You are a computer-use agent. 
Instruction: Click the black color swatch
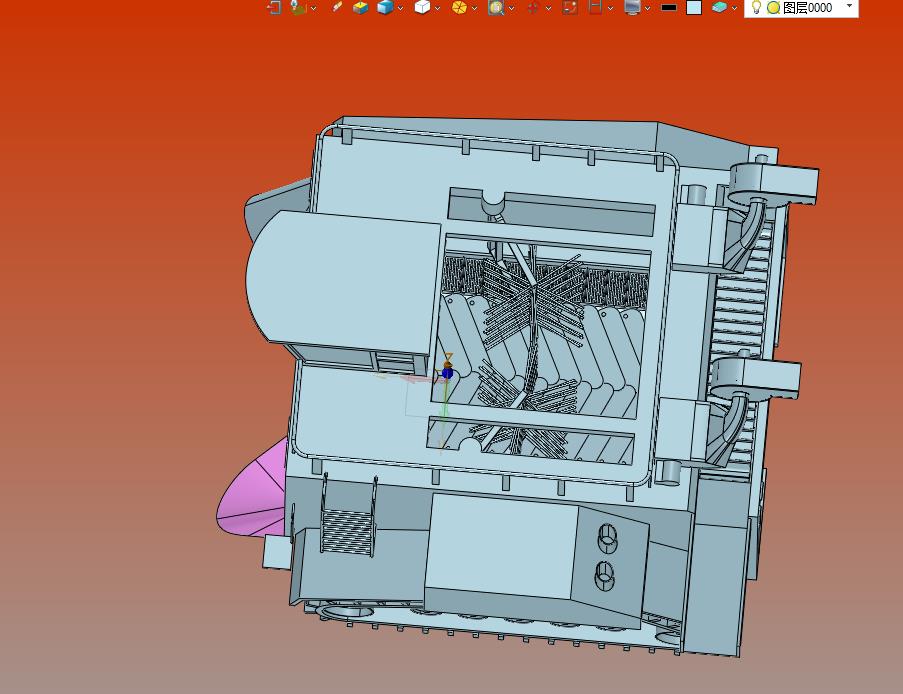[x=669, y=7]
